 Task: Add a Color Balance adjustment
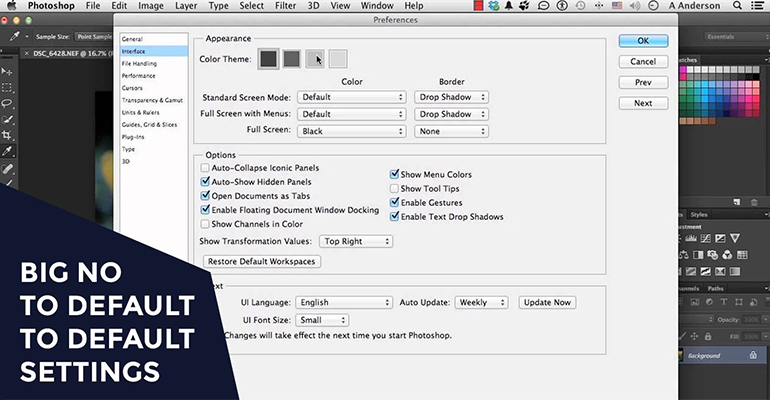(x=684, y=255)
